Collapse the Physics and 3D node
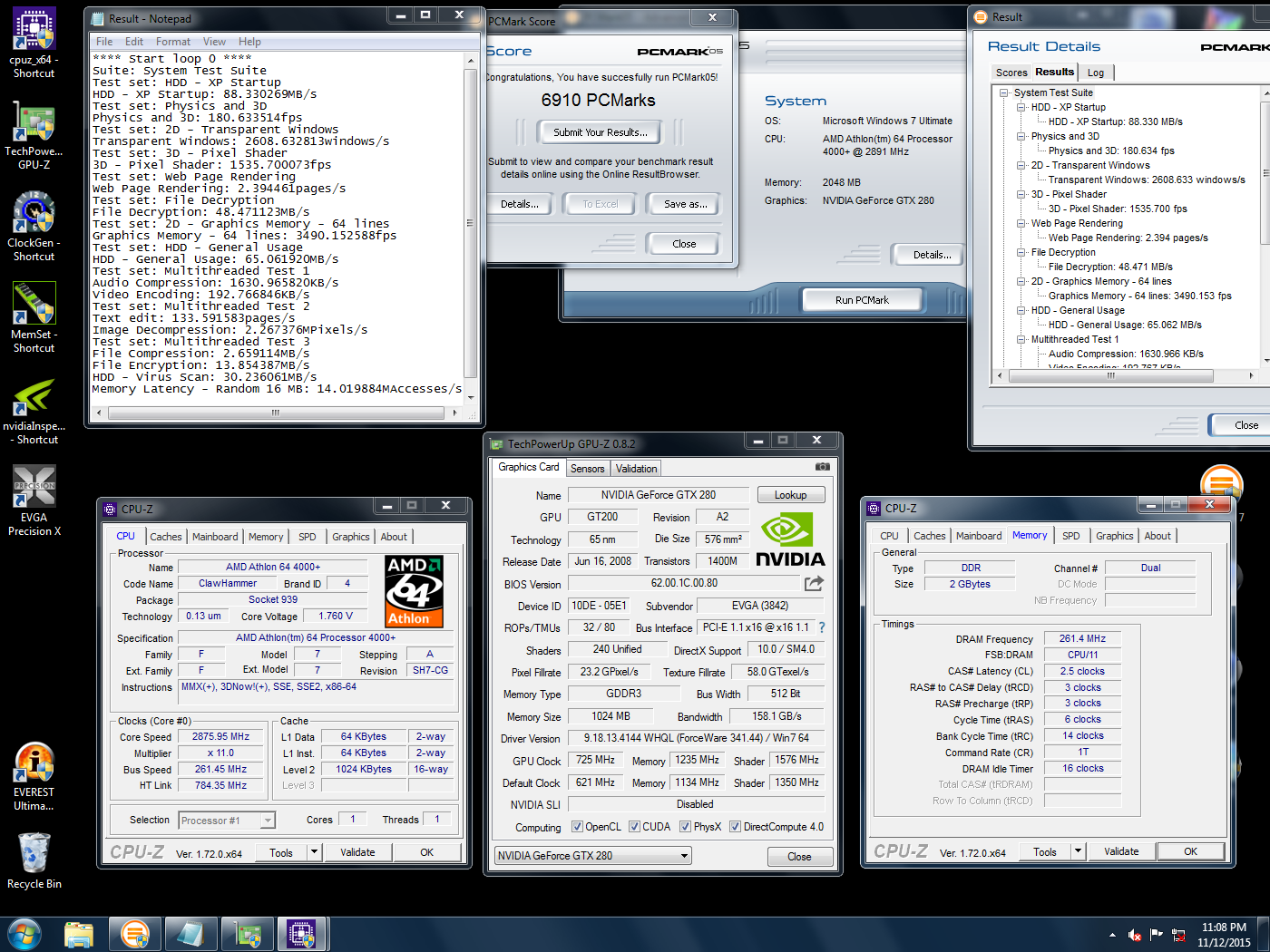 [x=1021, y=136]
